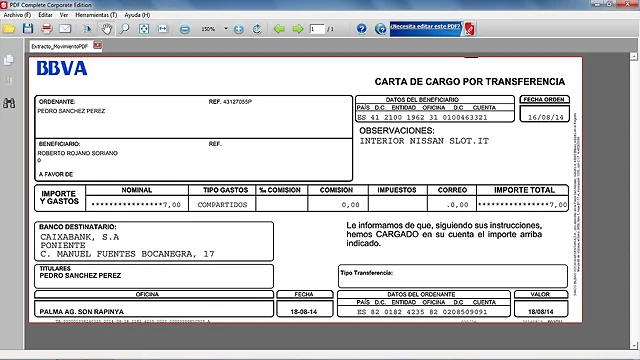Screen dimensions: 640x360
Task: Click scrollbar down arrow
Action: (x=634, y=345)
